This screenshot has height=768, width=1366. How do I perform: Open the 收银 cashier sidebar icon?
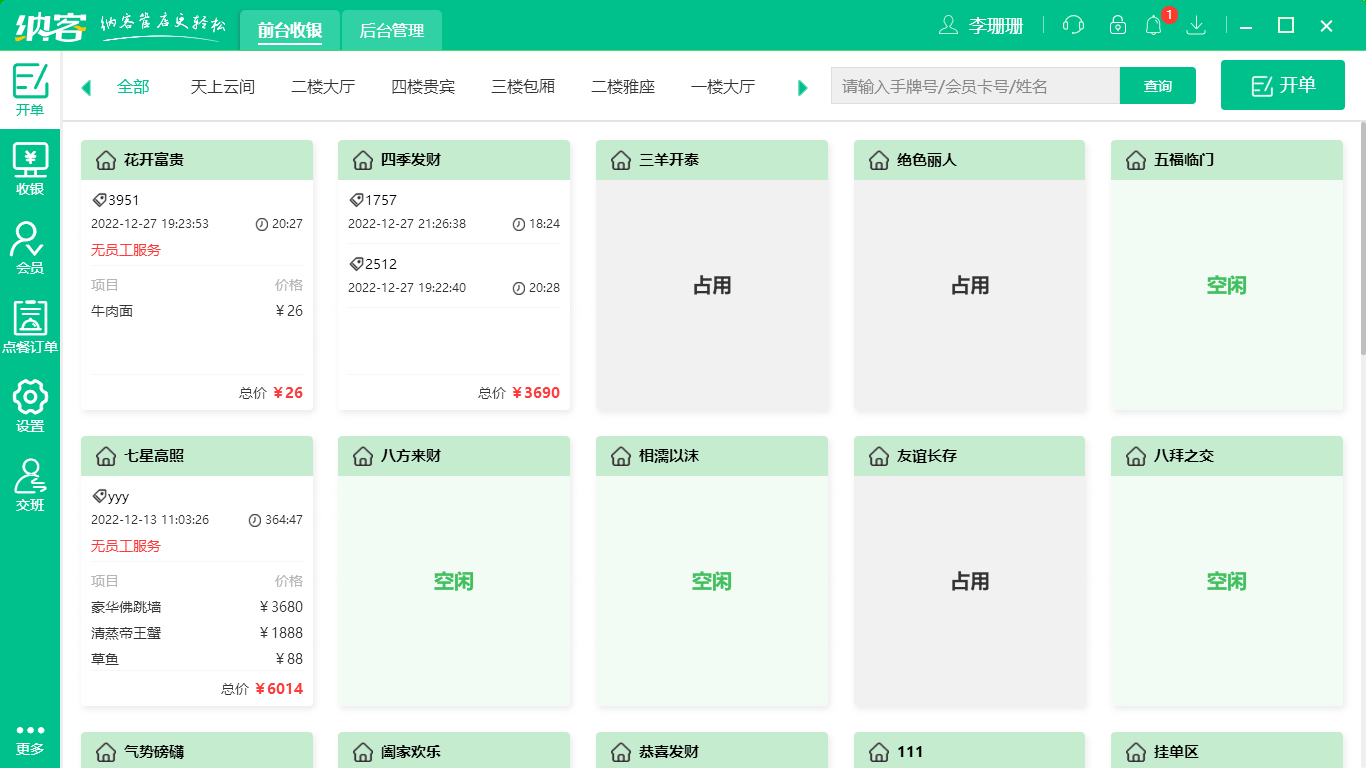(30, 168)
